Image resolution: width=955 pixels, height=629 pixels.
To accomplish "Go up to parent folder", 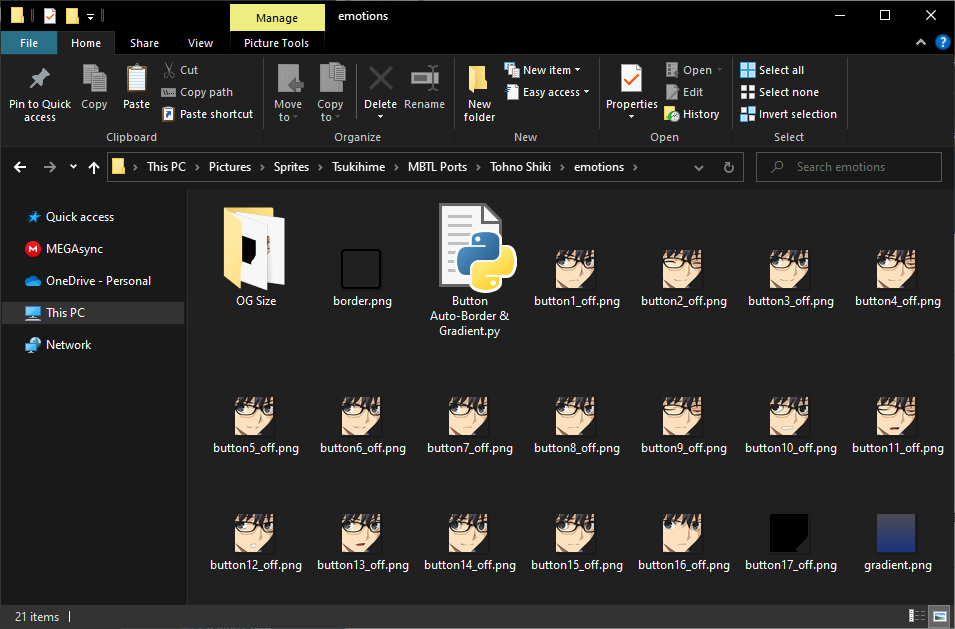I will pos(94,167).
